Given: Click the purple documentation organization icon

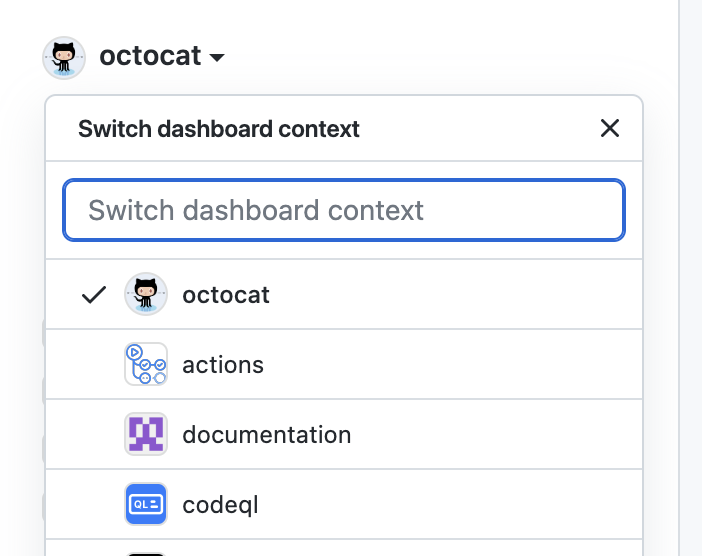Looking at the screenshot, I should coord(145,435).
